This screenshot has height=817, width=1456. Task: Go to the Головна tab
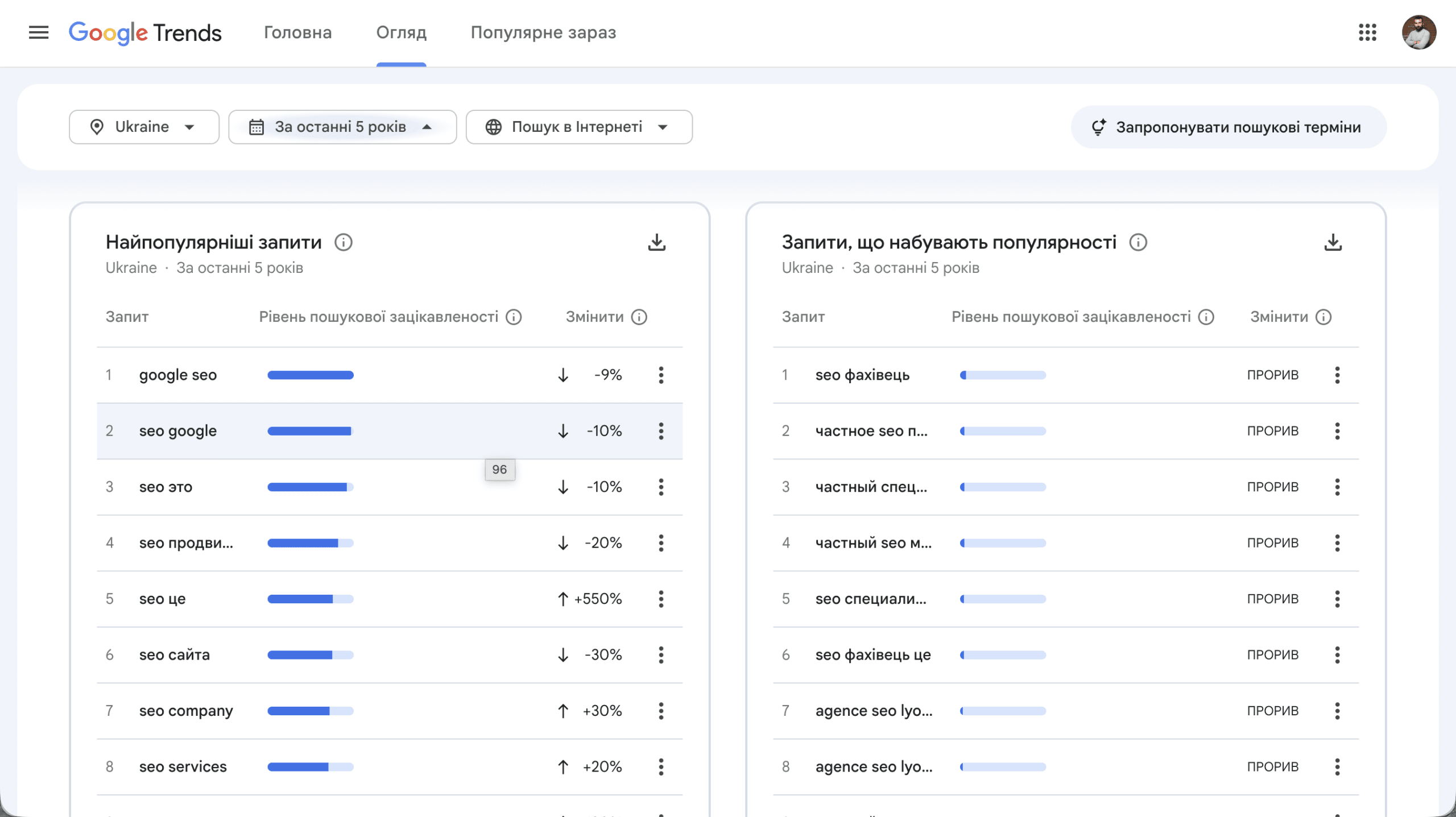297,32
